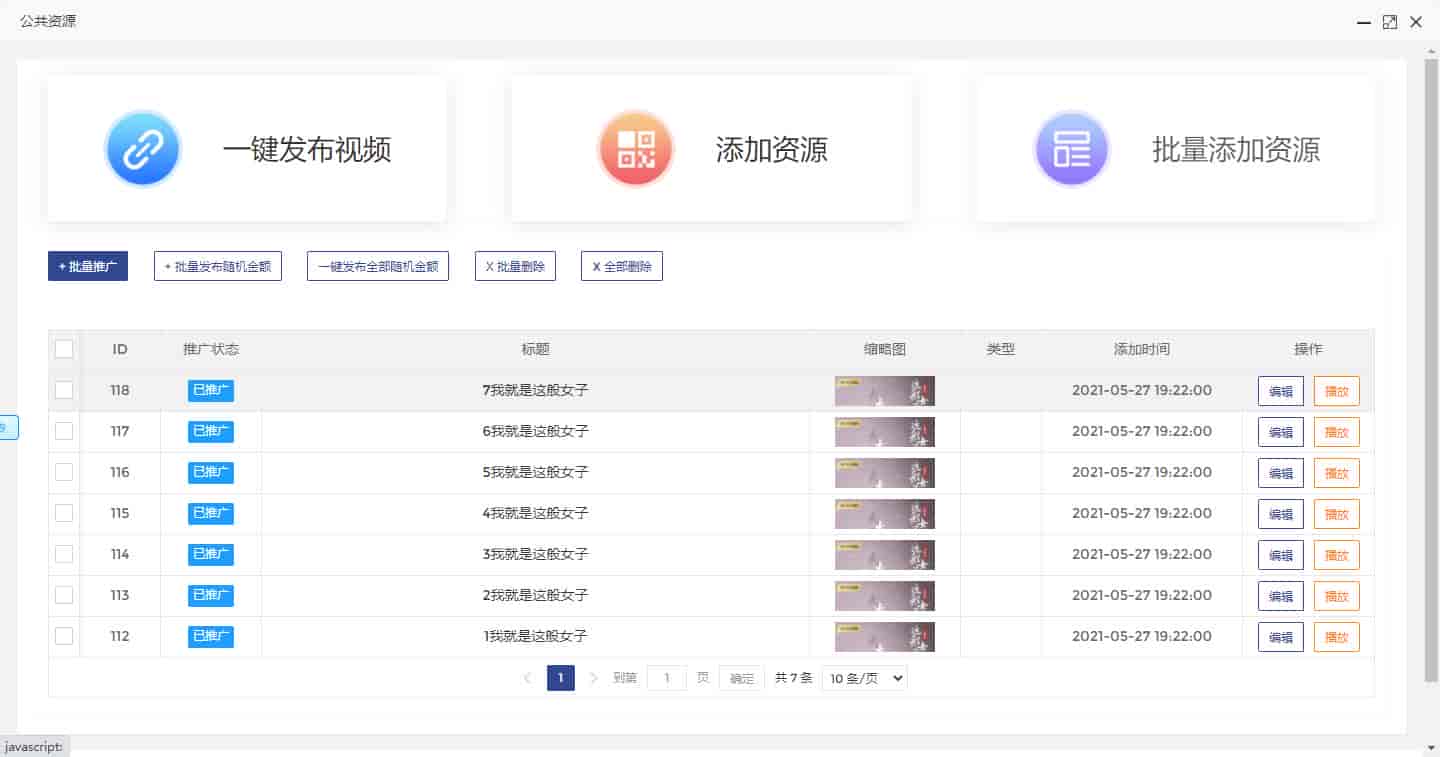The image size is (1440, 757).
Task: Select the checkbox for row ID 112
Action: tap(64, 636)
